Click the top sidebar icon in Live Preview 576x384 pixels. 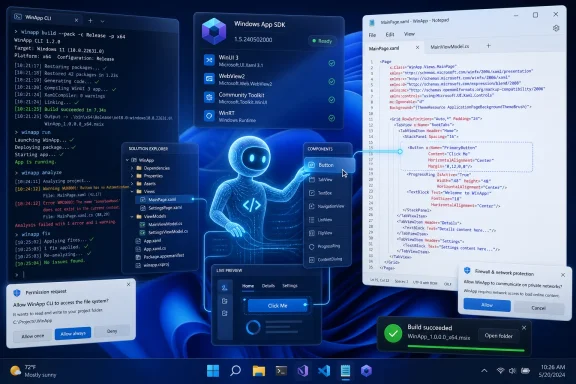(x=224, y=288)
